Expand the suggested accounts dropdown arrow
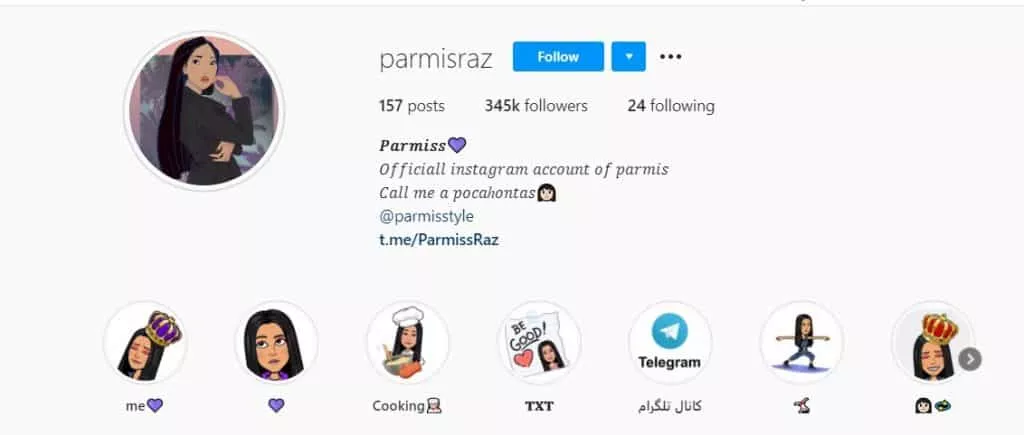 click(x=628, y=57)
